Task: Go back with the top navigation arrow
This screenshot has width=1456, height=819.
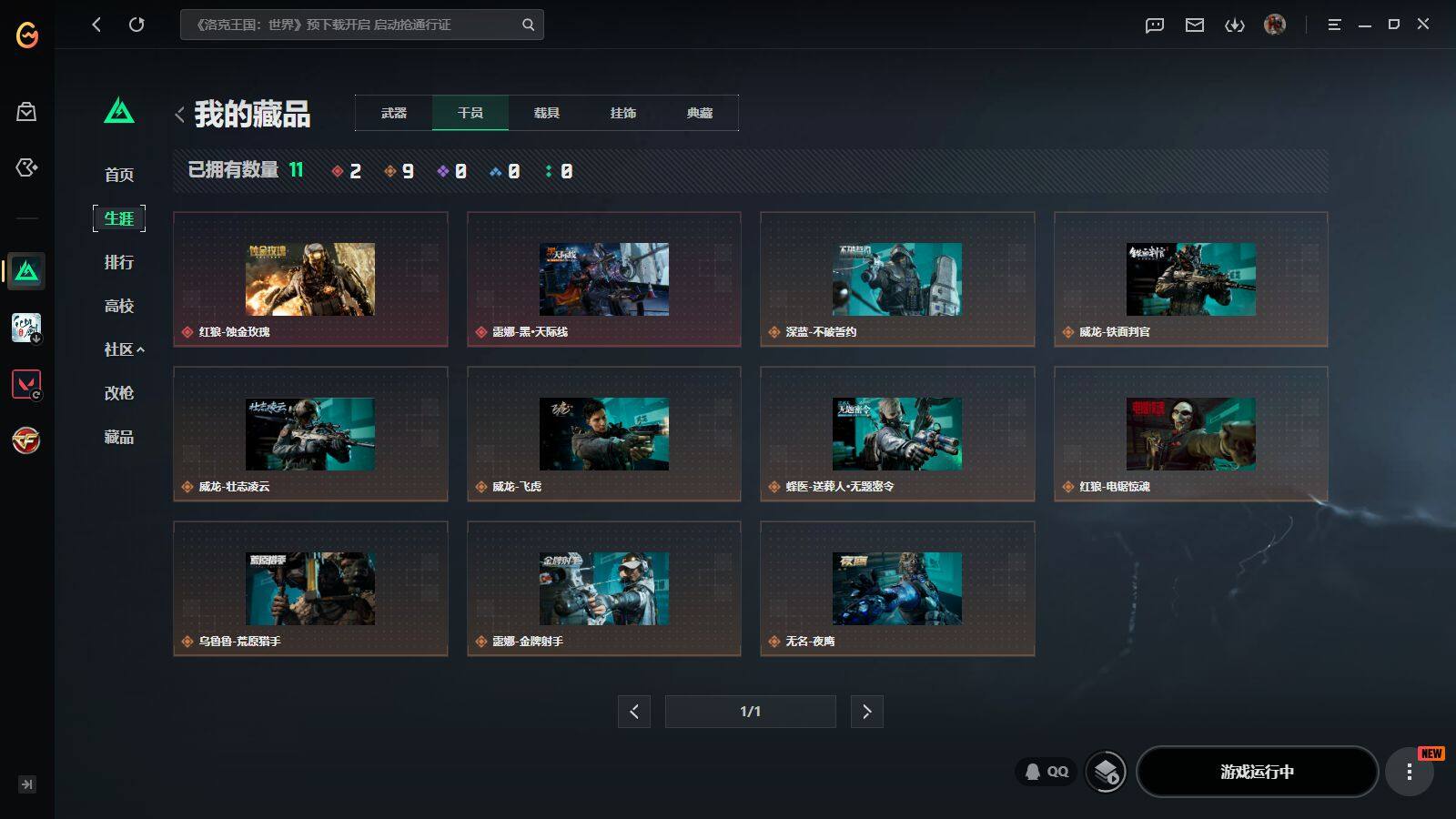Action: tap(96, 25)
